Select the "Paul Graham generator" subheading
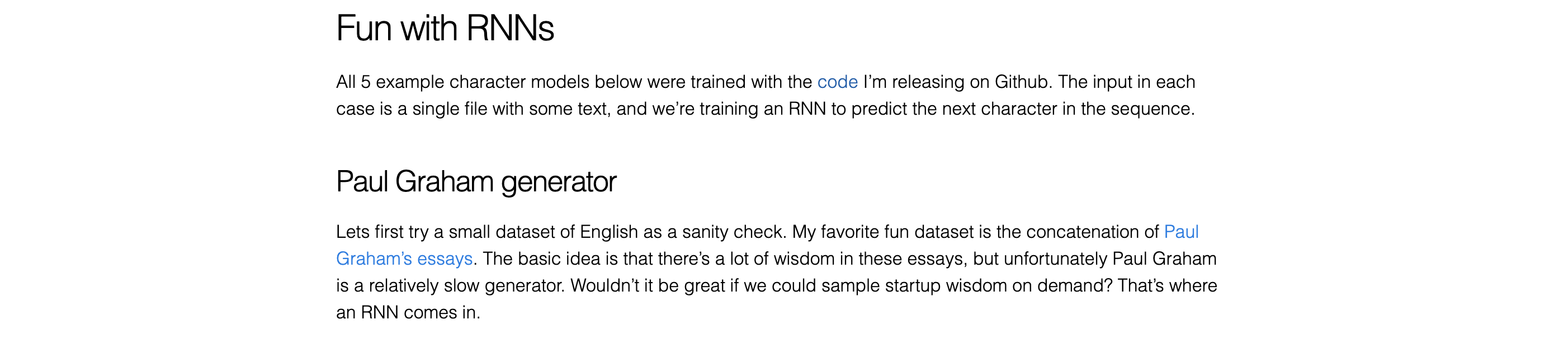Screen dimensions: 1568x338 (476, 181)
